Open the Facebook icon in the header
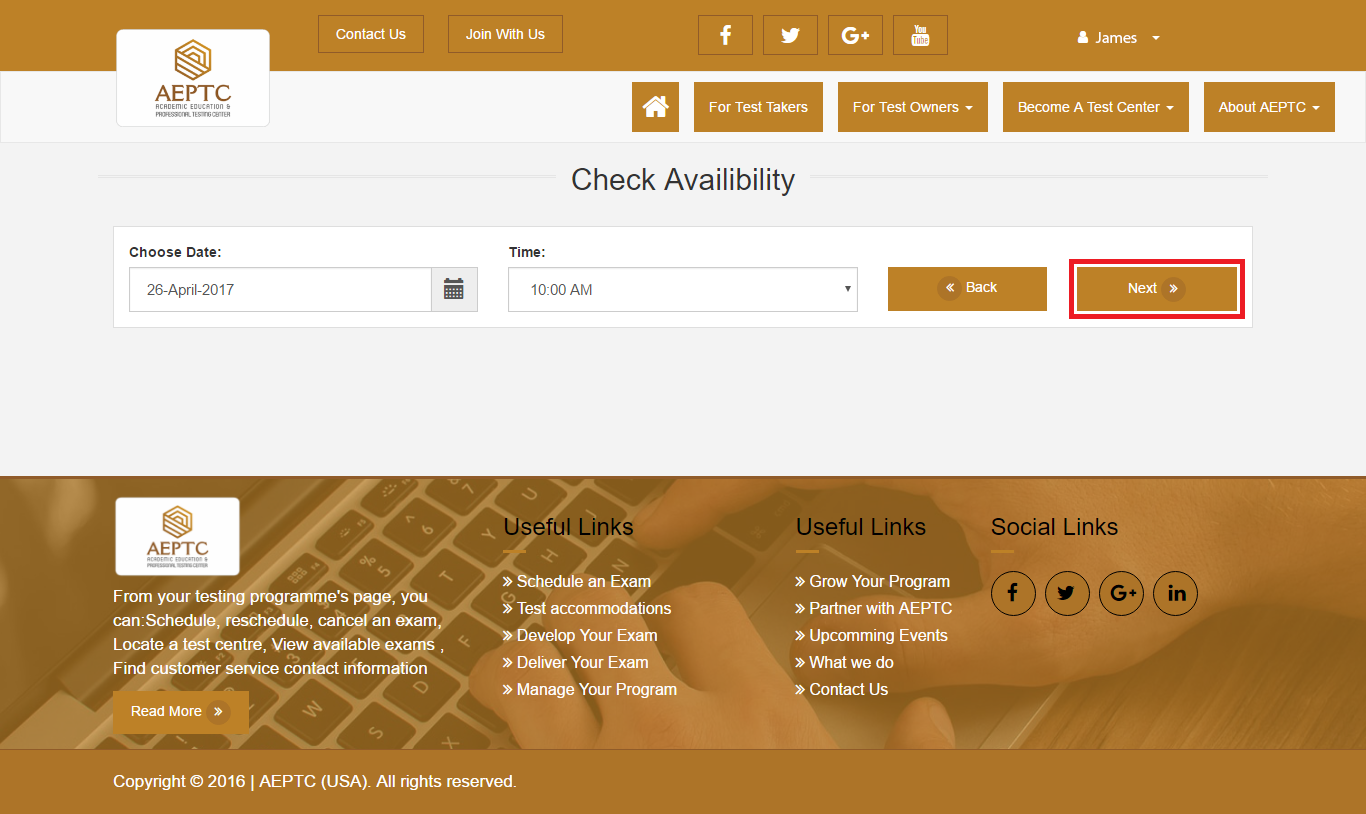Image resolution: width=1366 pixels, height=814 pixels. (725, 35)
